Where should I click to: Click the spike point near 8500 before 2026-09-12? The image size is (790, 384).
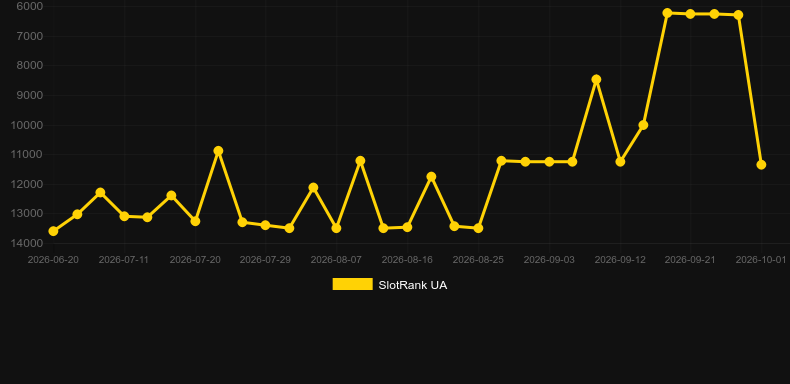point(597,80)
